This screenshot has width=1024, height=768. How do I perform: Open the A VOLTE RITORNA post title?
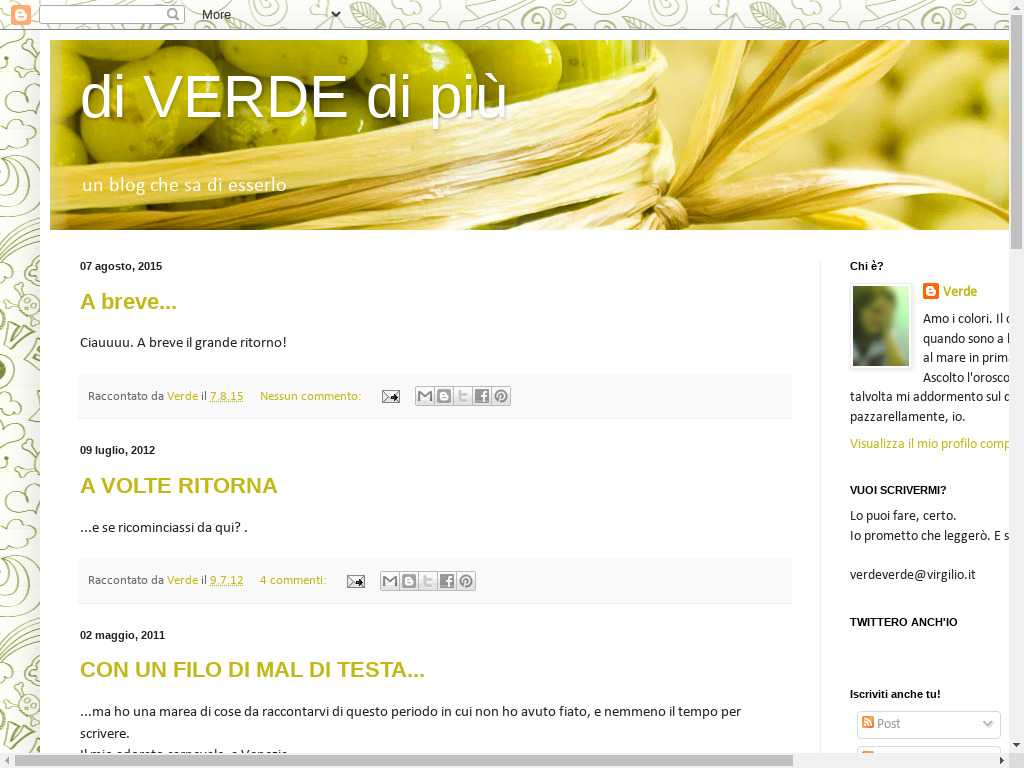(178, 486)
